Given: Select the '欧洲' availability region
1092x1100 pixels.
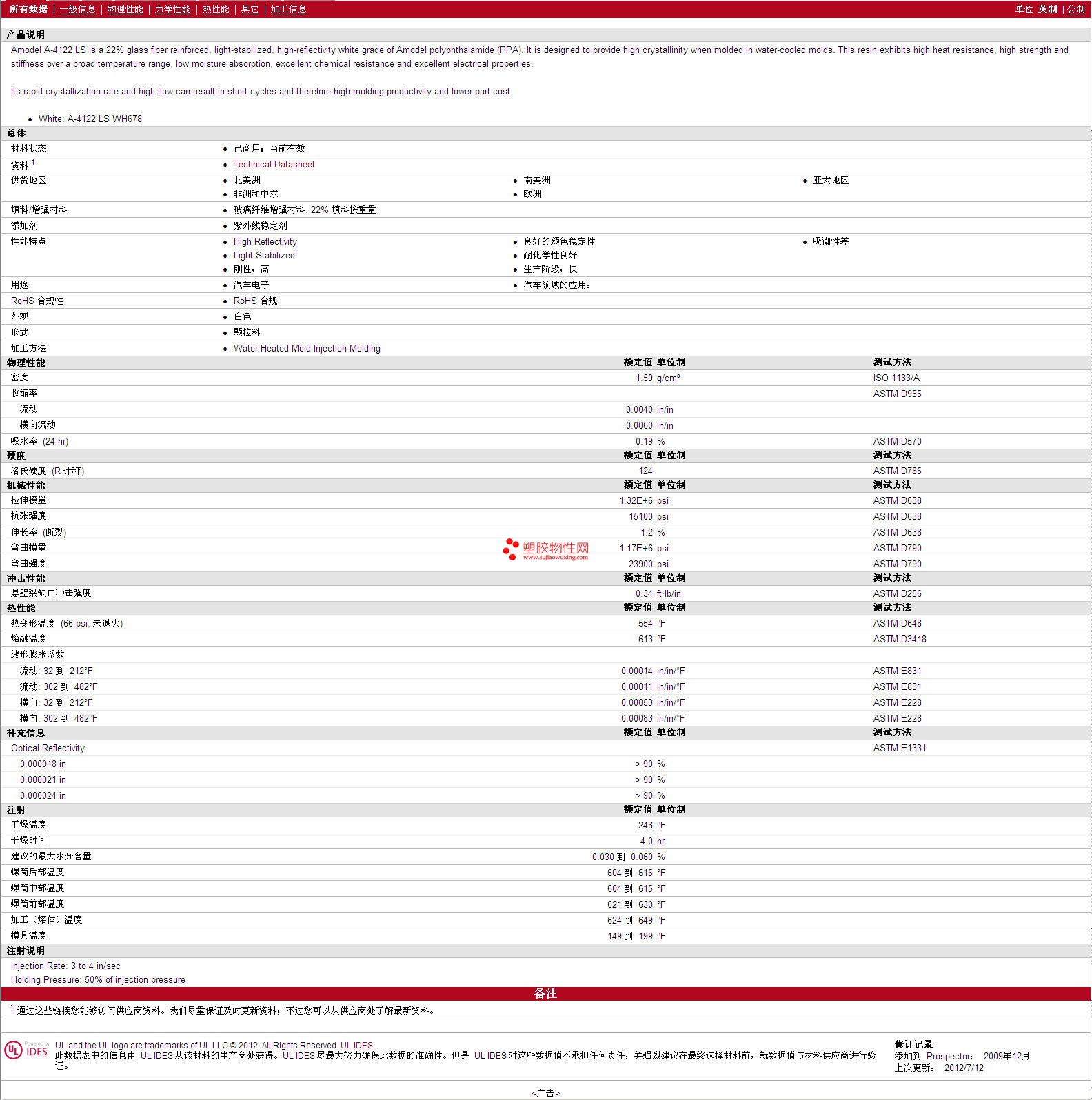Looking at the screenshot, I should pos(532,194).
